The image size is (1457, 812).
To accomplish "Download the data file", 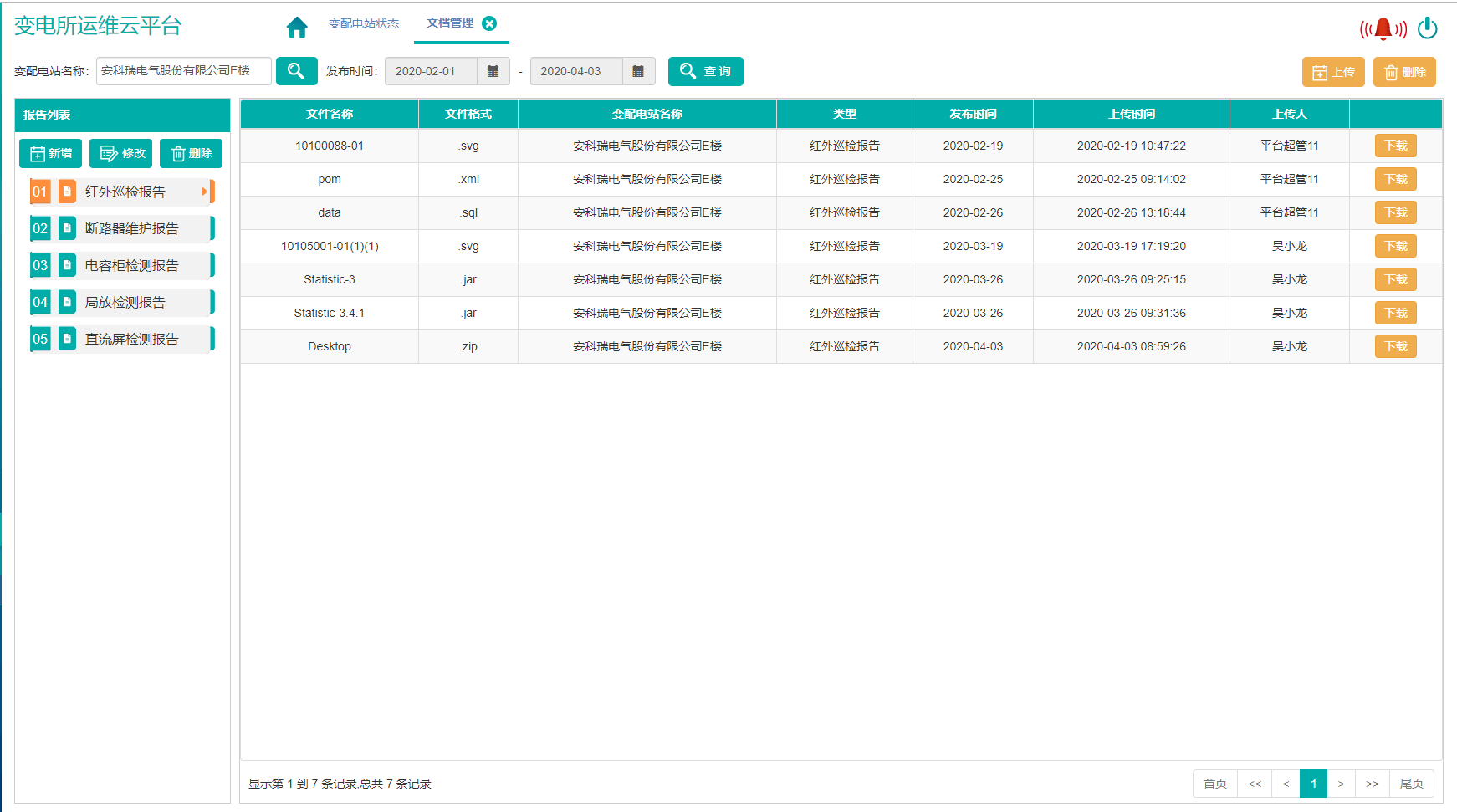I will pyautogui.click(x=1396, y=212).
